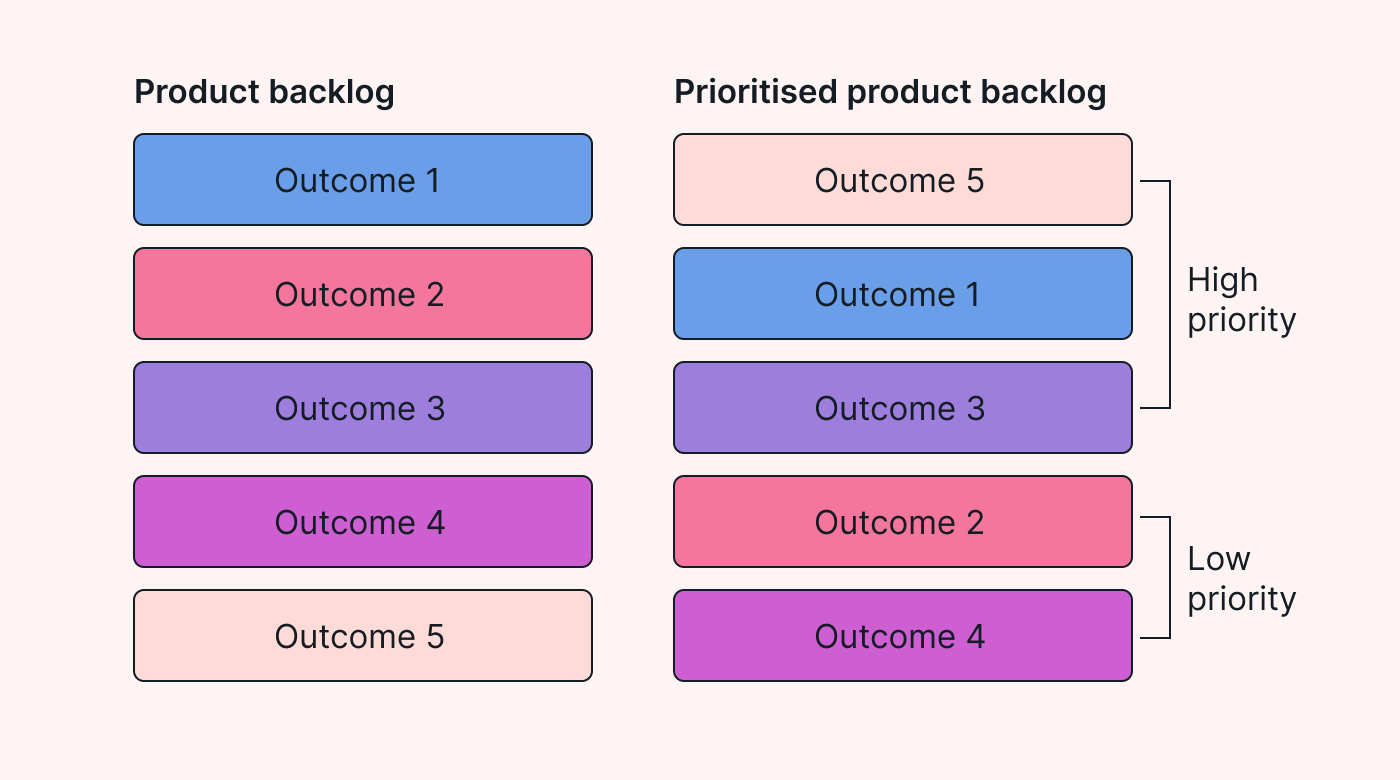This screenshot has width=1400, height=780.
Task: Select Outcome 5 atop the Prioritised product backlog
Action: [902, 180]
